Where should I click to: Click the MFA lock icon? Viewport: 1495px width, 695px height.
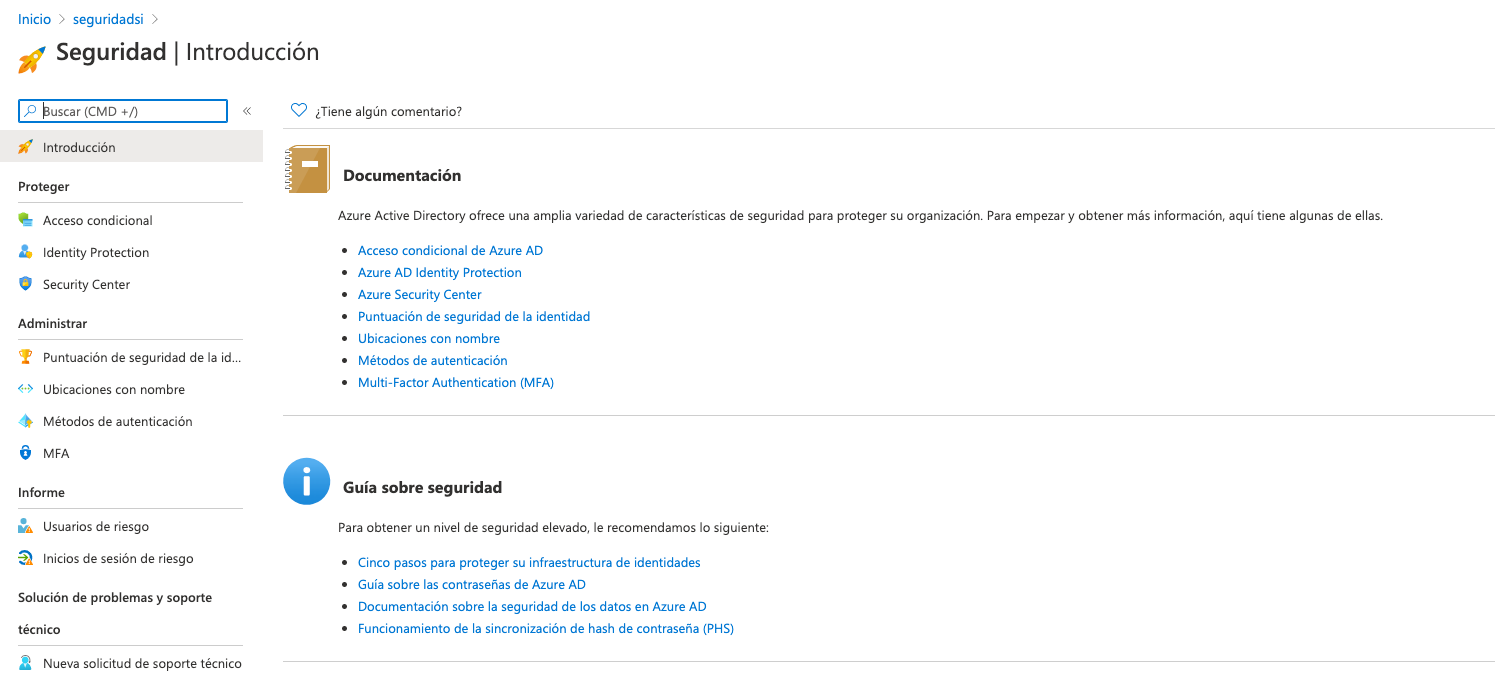pos(26,453)
